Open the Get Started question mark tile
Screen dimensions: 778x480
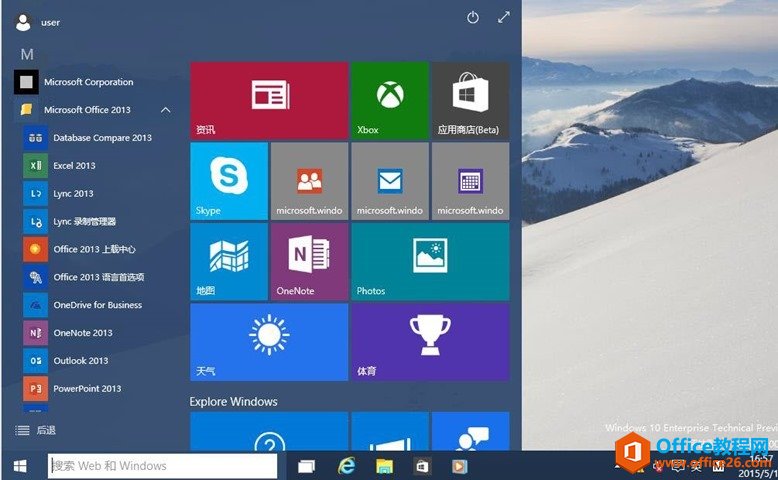(269, 431)
